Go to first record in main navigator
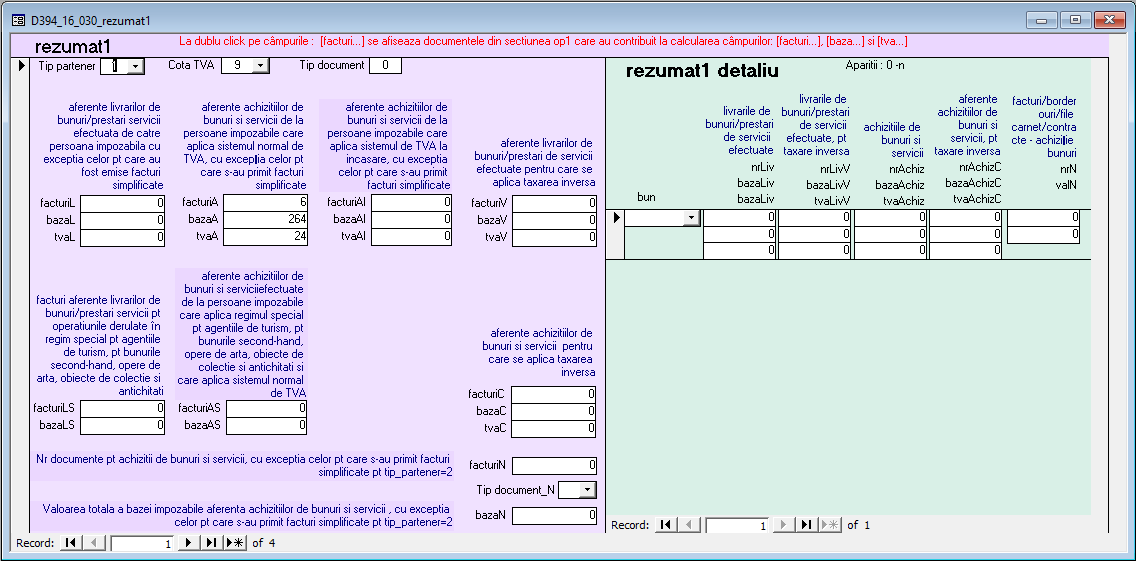Screen dimensions: 1136x561 coord(70,542)
